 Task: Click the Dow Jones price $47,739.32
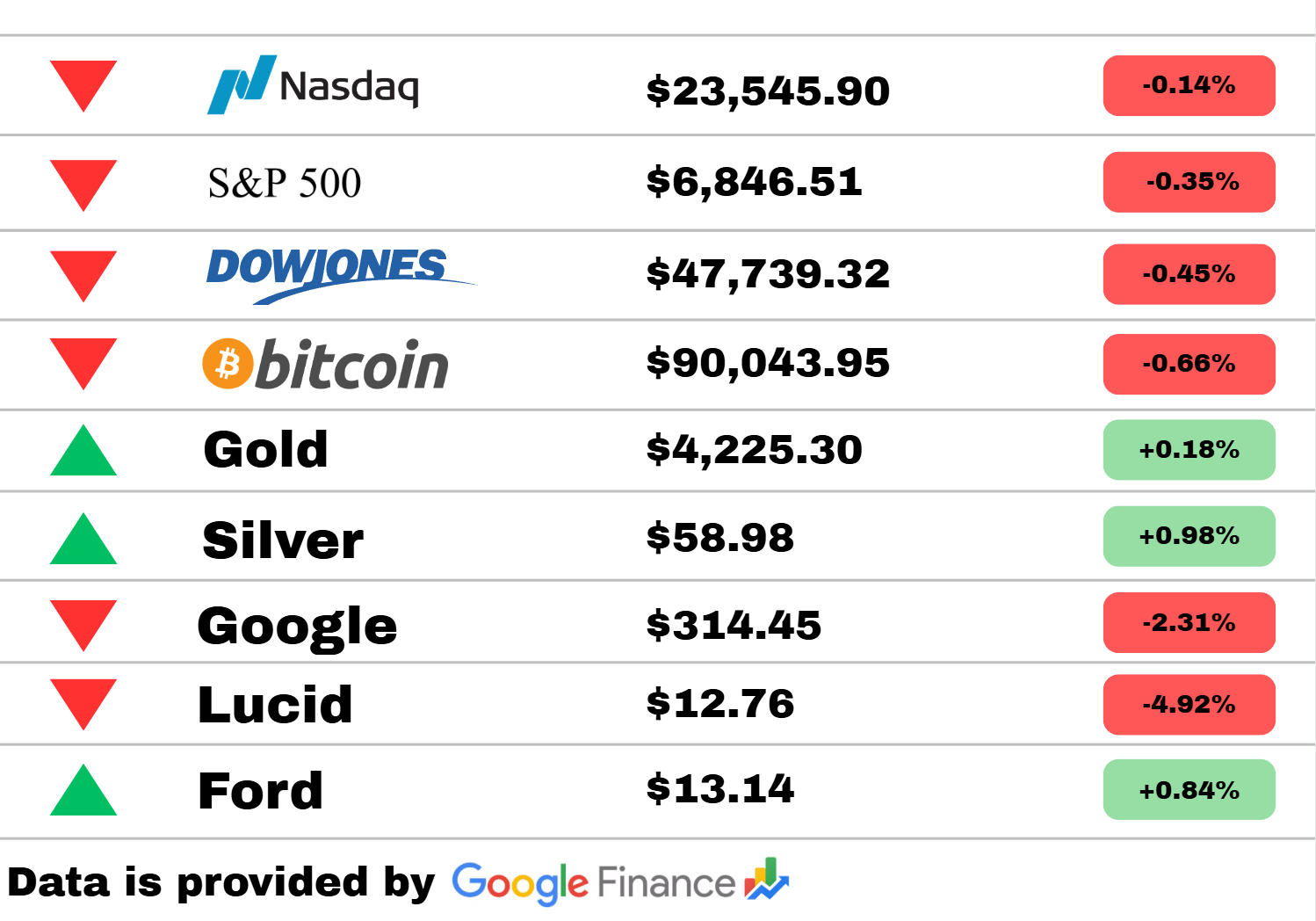[x=768, y=273]
